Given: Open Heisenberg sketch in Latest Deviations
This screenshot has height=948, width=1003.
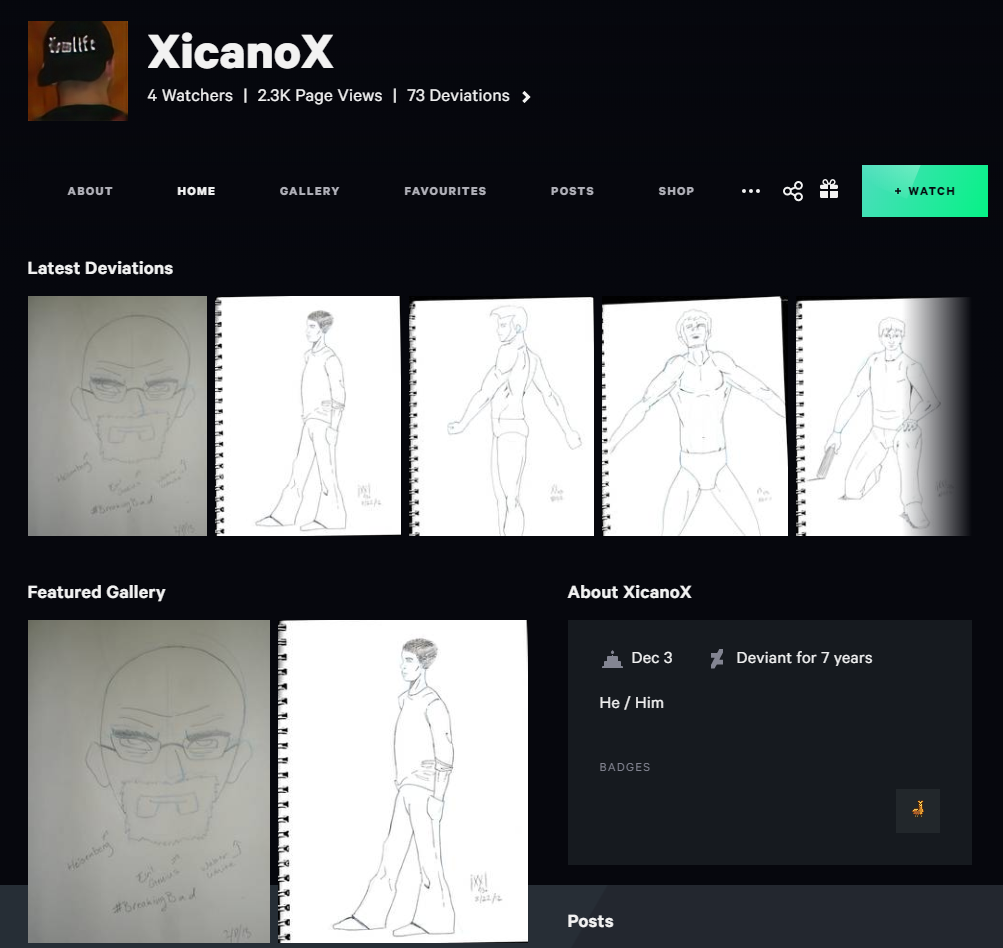Looking at the screenshot, I should coord(117,416).
